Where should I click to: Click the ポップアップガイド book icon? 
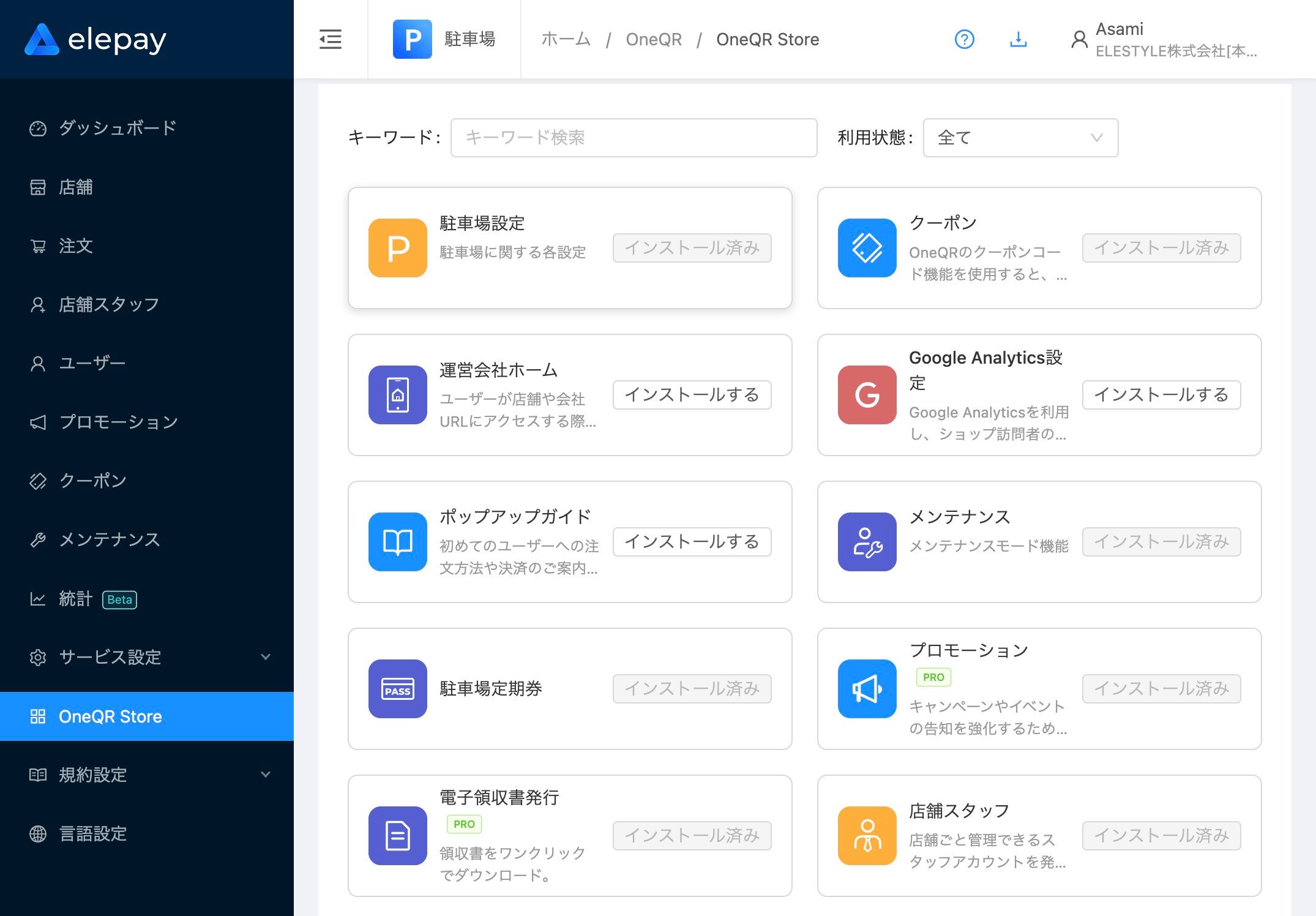pyautogui.click(x=398, y=542)
